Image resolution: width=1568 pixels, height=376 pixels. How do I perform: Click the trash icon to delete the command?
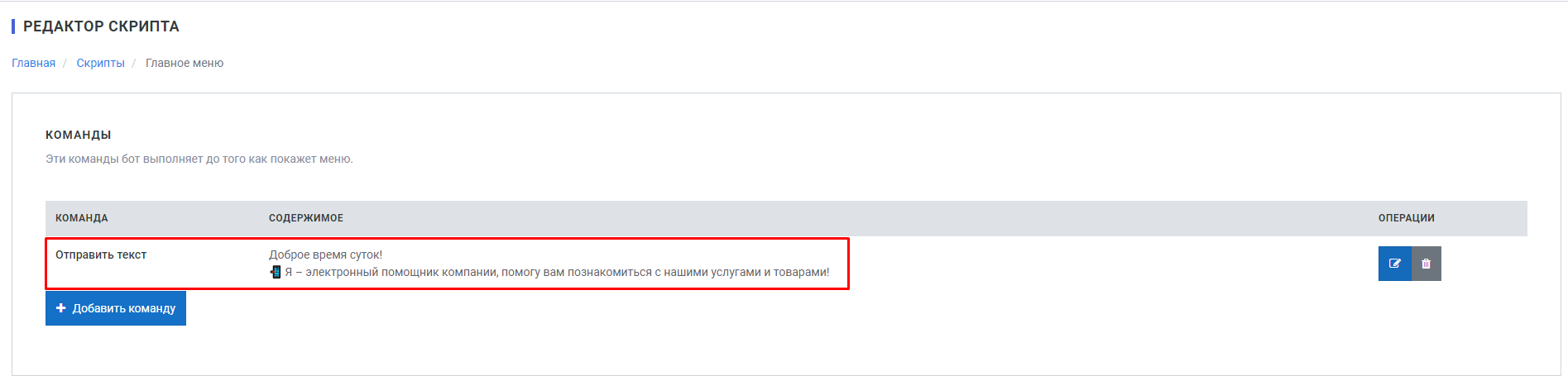(1426, 264)
